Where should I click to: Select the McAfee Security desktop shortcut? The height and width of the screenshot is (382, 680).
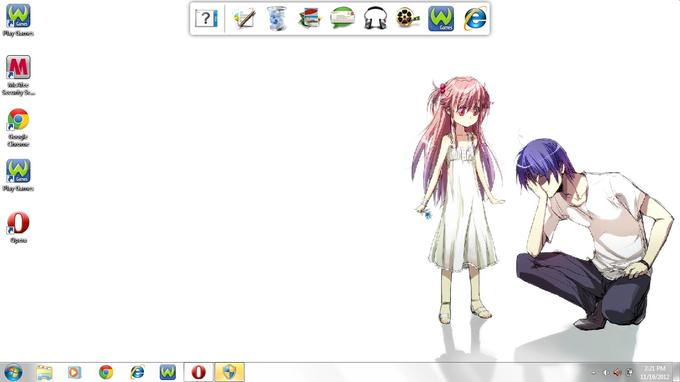18,75
